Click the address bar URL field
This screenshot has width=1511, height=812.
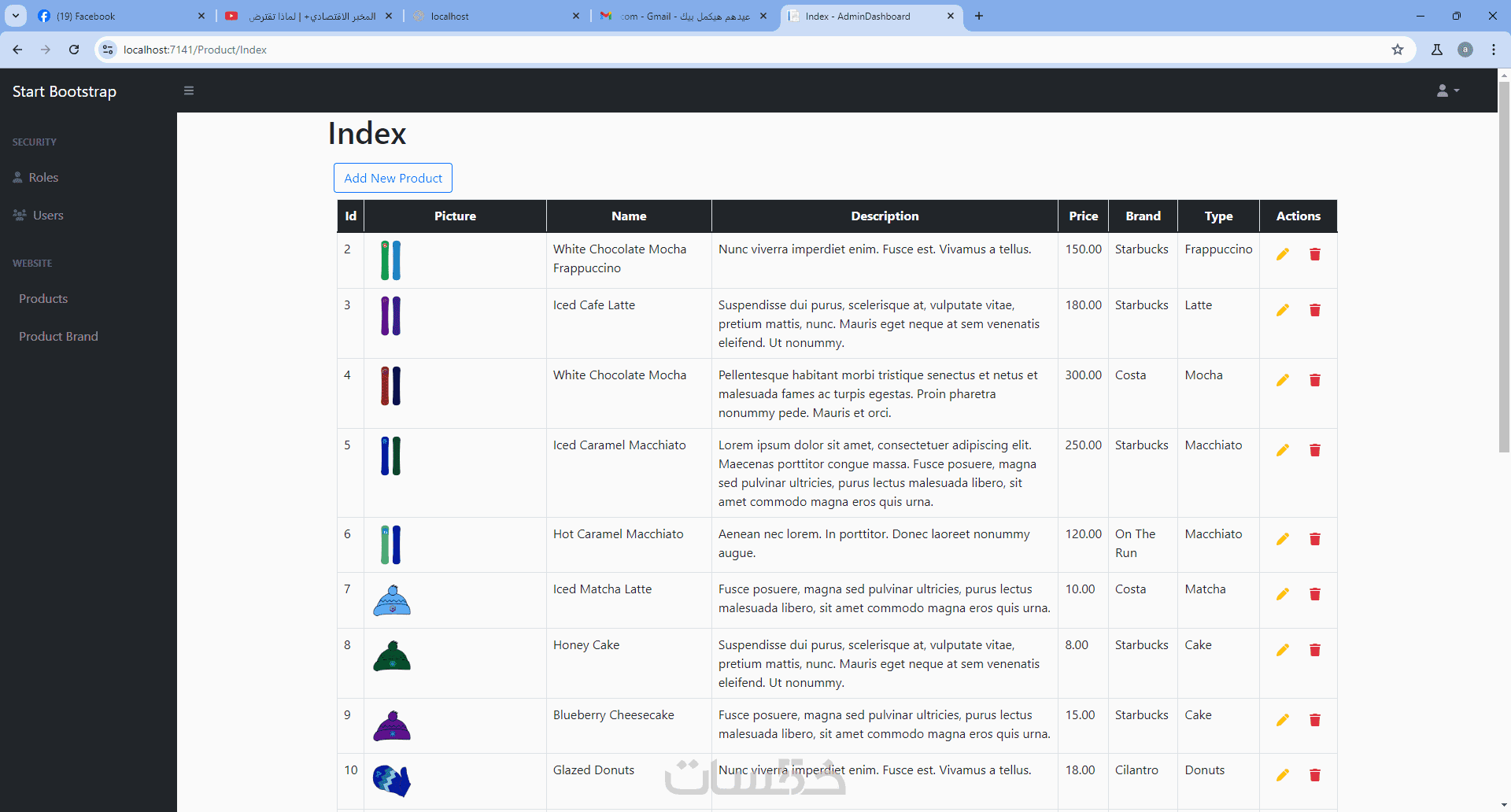tap(748, 50)
